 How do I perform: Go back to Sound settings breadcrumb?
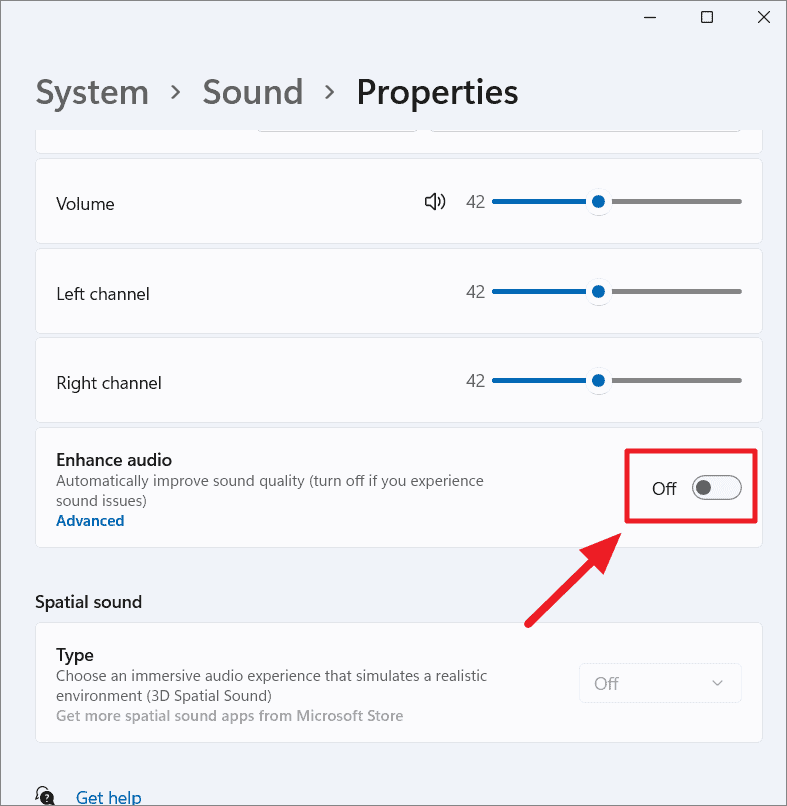[252, 91]
